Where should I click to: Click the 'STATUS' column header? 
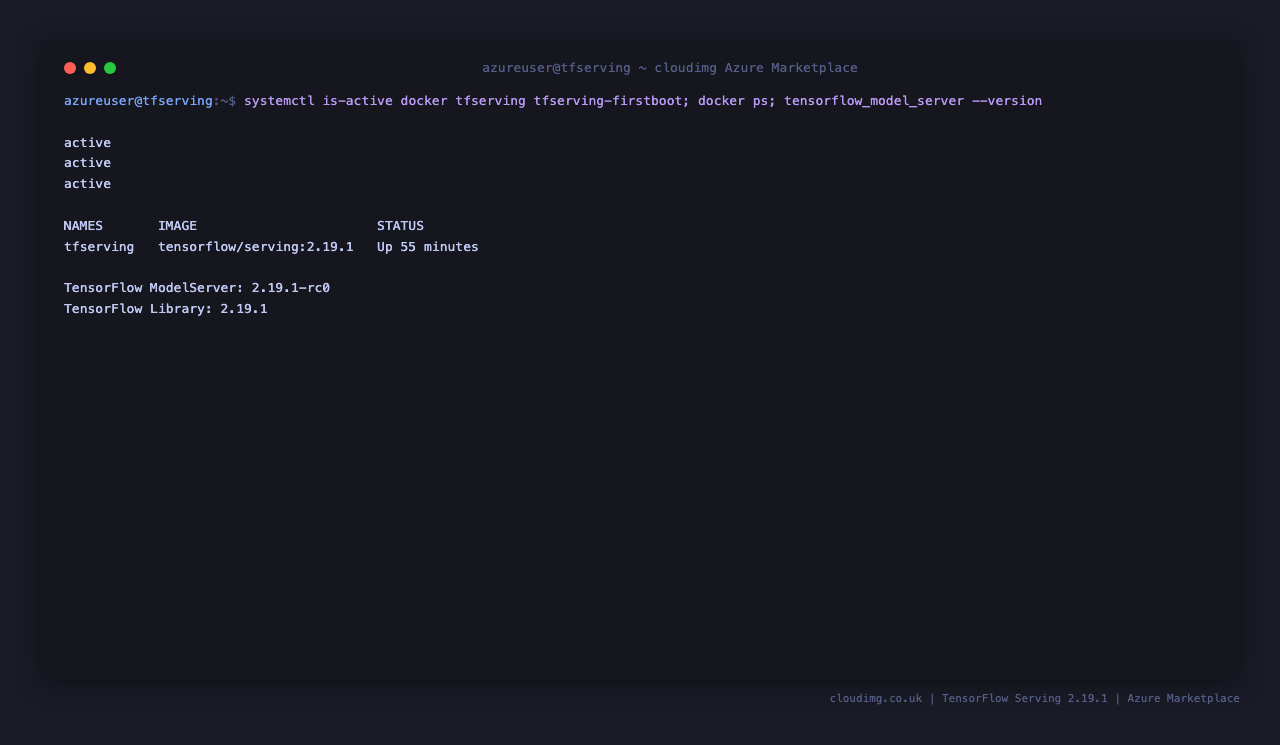[x=400, y=226]
